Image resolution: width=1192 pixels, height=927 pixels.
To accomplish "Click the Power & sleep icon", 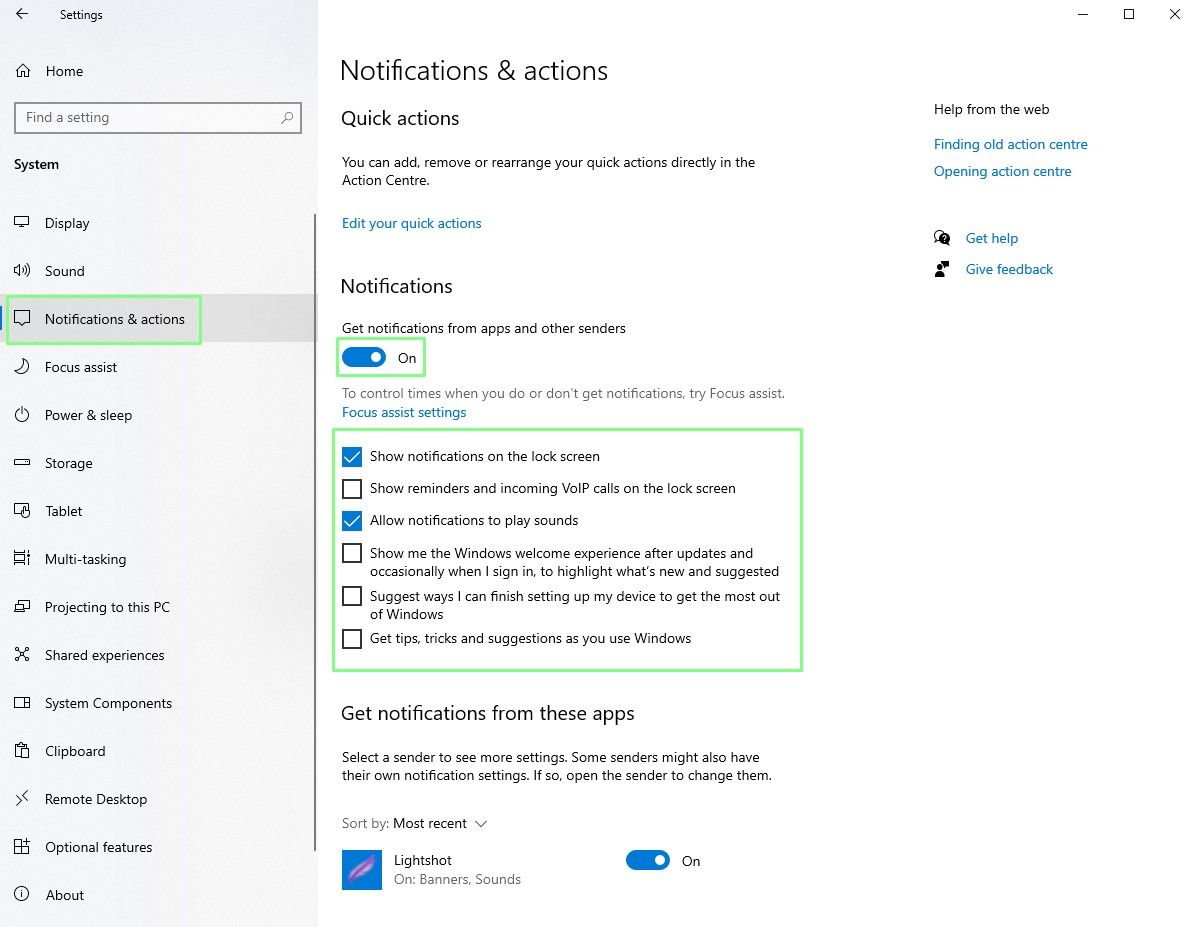I will click(23, 415).
